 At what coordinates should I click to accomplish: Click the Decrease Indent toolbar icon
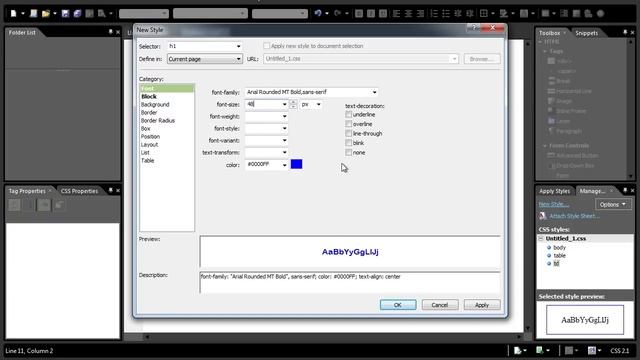pos(458,13)
